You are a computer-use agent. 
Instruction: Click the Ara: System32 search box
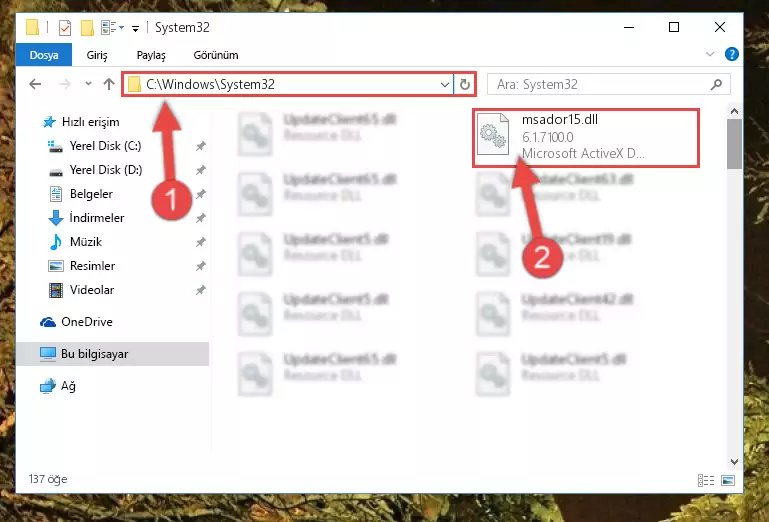pyautogui.click(x=609, y=84)
